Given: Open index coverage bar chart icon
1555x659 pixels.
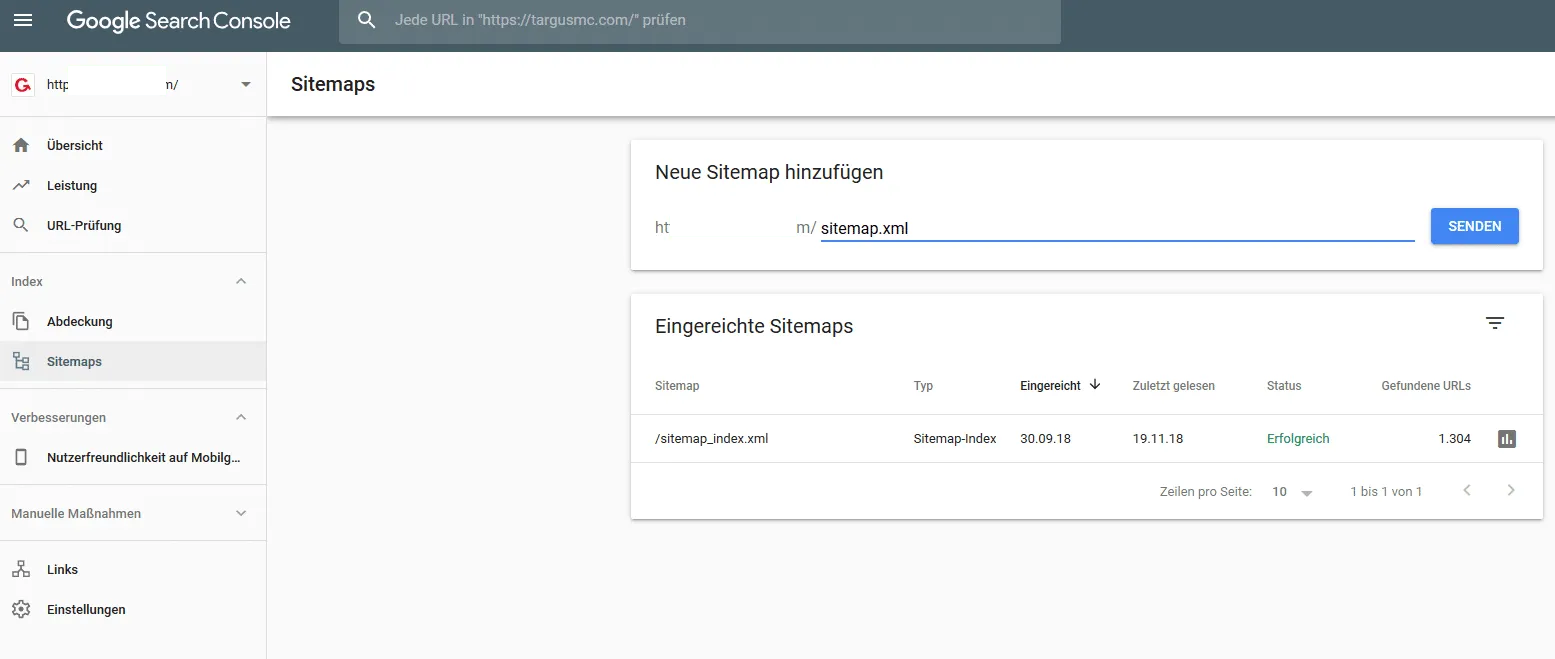Looking at the screenshot, I should [1507, 438].
